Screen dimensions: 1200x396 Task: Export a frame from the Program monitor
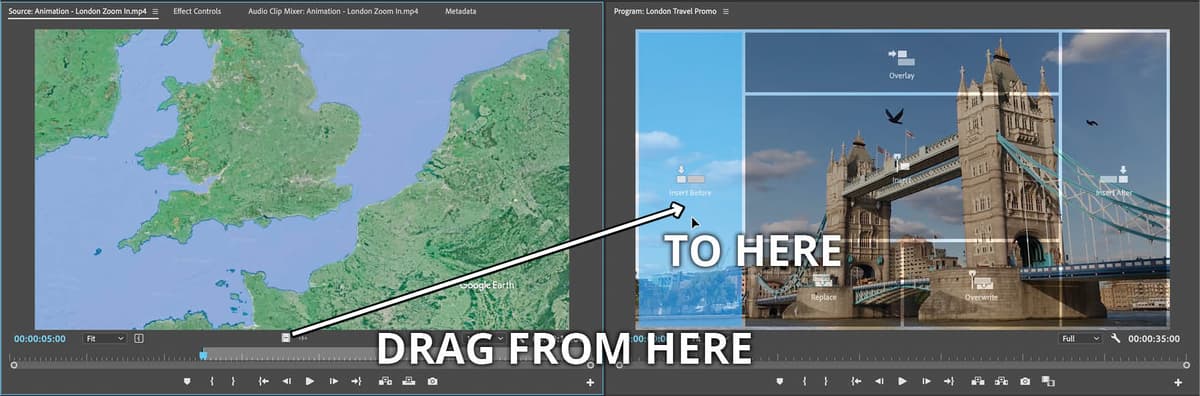pyautogui.click(x=1025, y=381)
